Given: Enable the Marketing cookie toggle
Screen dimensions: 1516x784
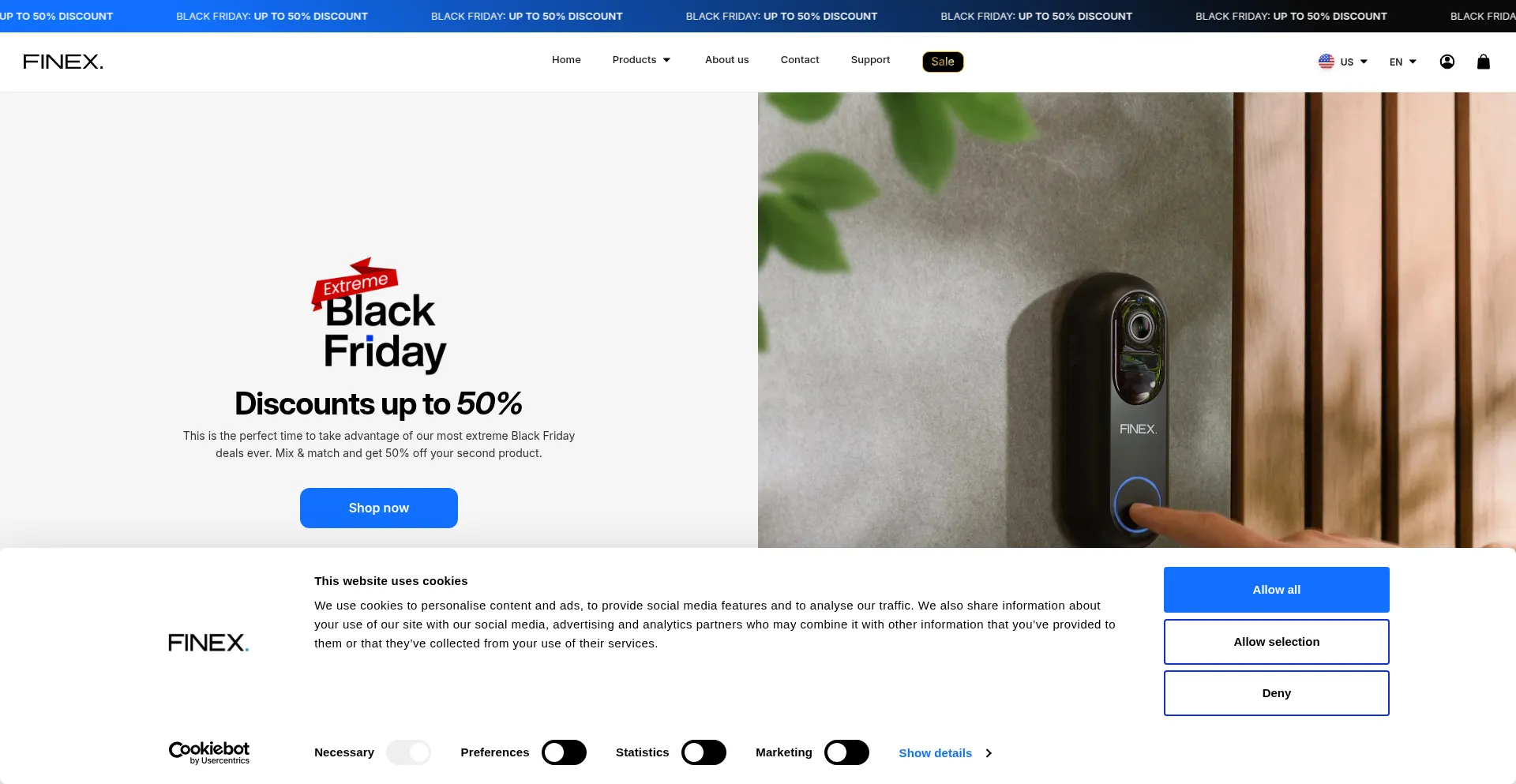Looking at the screenshot, I should click(x=846, y=752).
